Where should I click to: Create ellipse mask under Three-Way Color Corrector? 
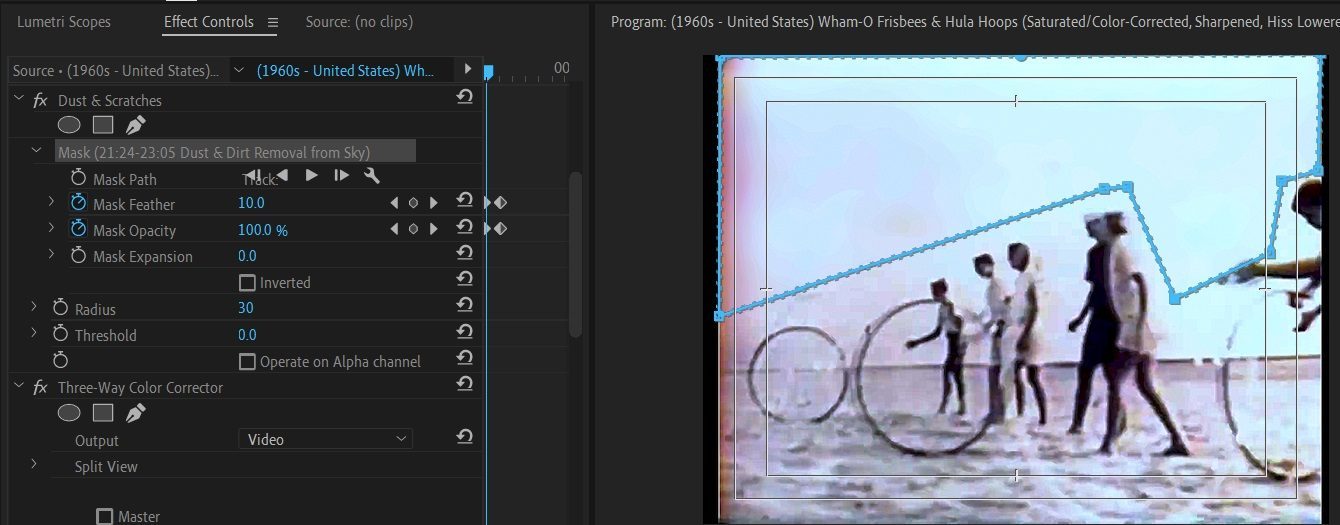coord(68,412)
